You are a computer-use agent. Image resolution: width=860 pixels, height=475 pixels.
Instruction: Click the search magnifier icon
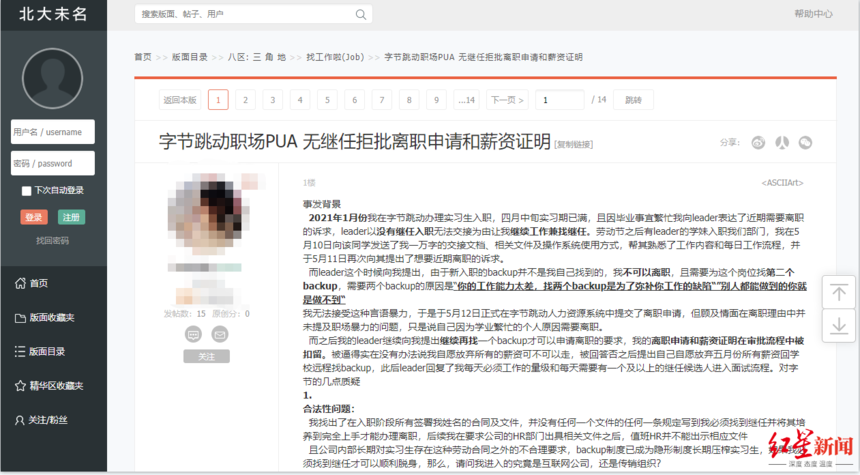(x=360, y=14)
